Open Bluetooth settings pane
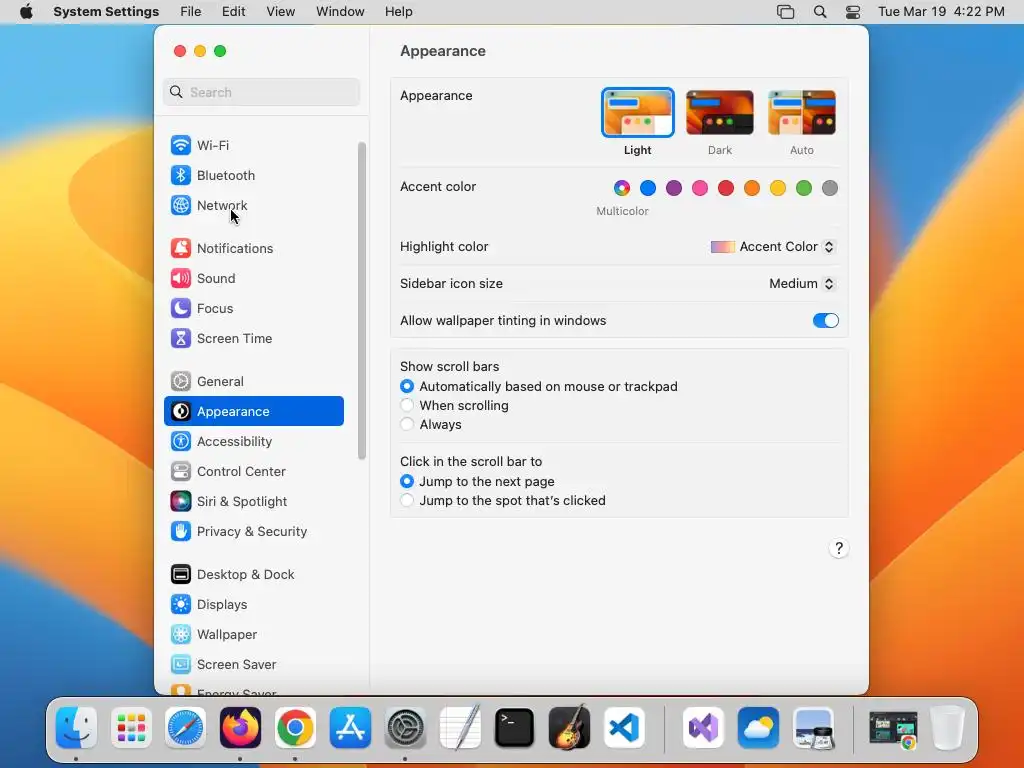This screenshot has width=1024, height=768. pyautogui.click(x=253, y=175)
